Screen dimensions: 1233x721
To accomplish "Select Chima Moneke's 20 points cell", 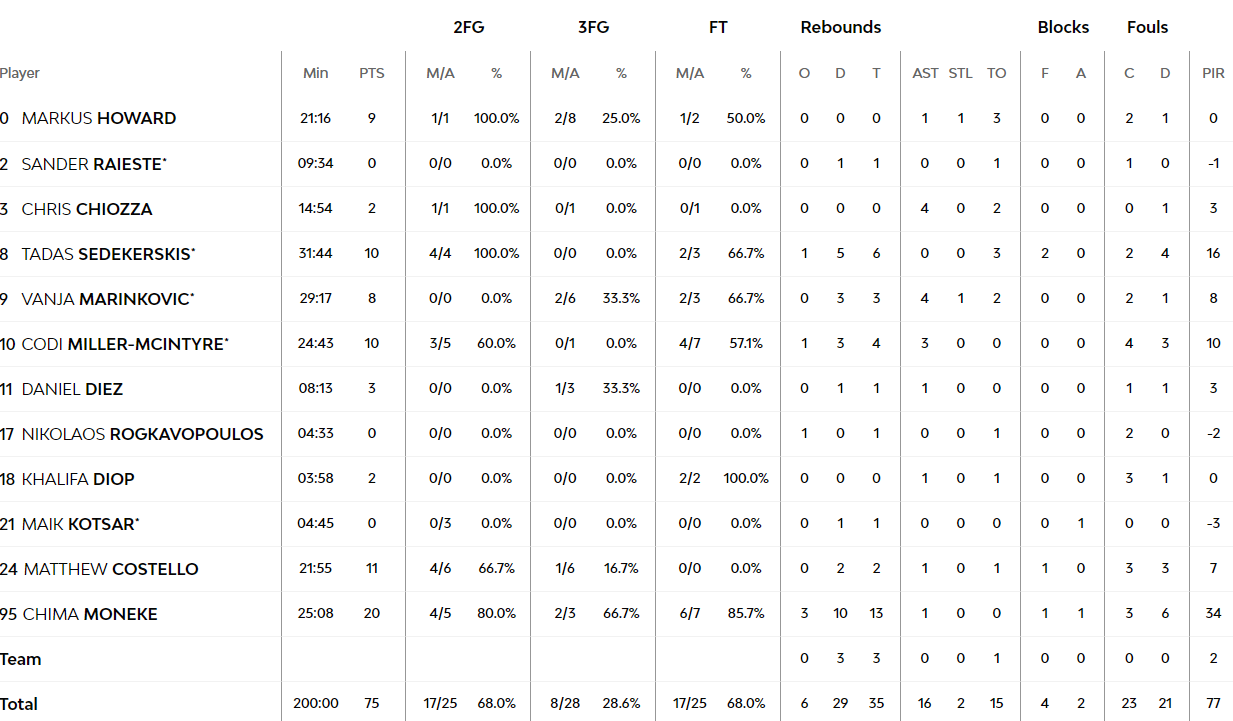I will point(372,614).
